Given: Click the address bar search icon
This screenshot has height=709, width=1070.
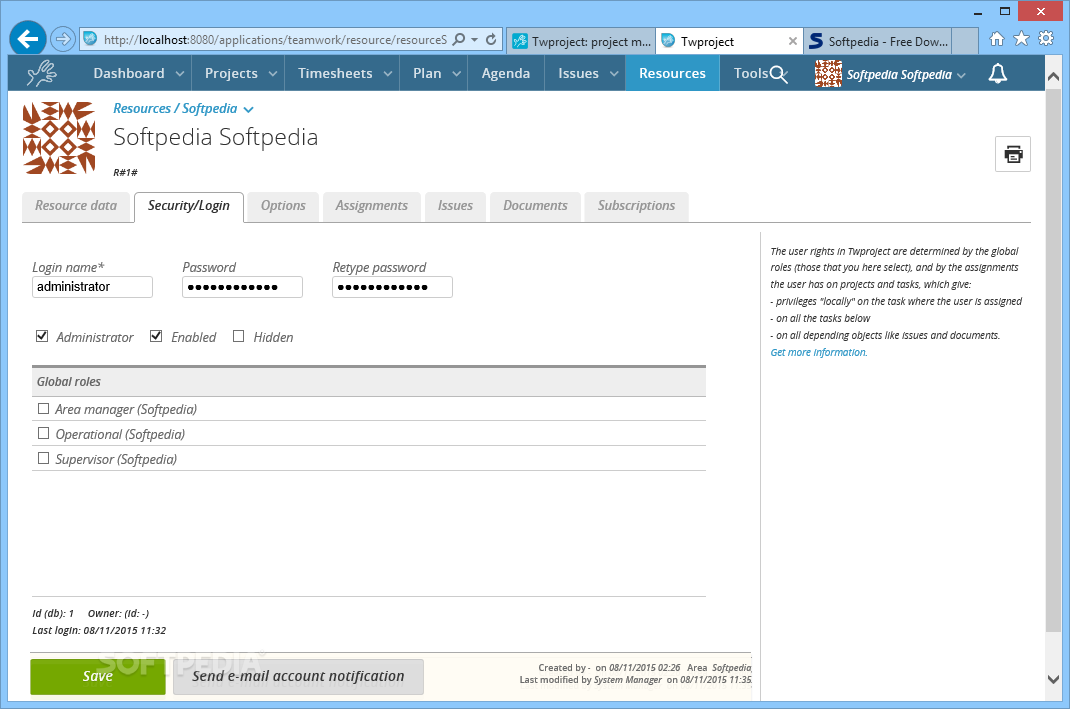Looking at the screenshot, I should 459,40.
